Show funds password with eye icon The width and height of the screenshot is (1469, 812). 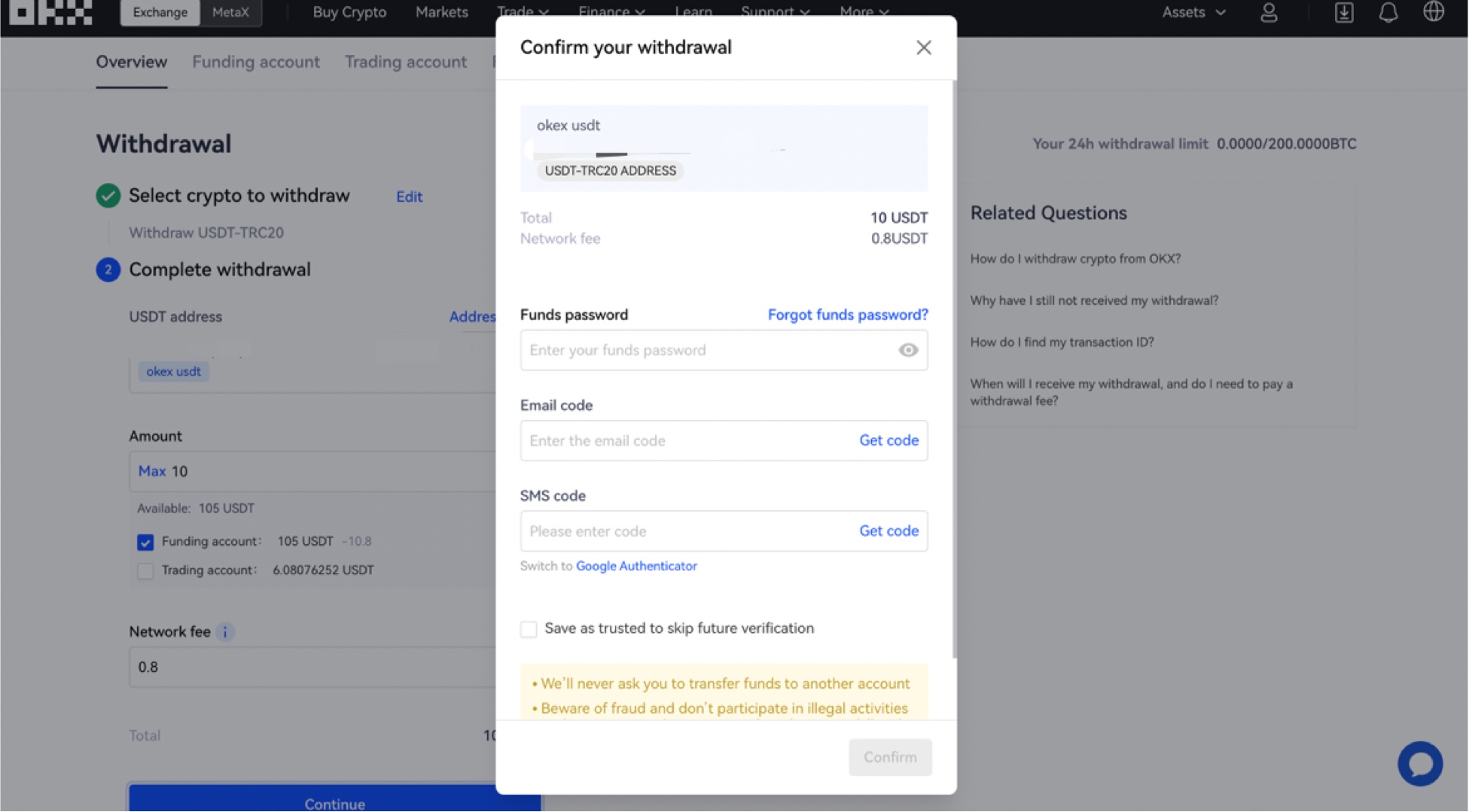tap(908, 350)
